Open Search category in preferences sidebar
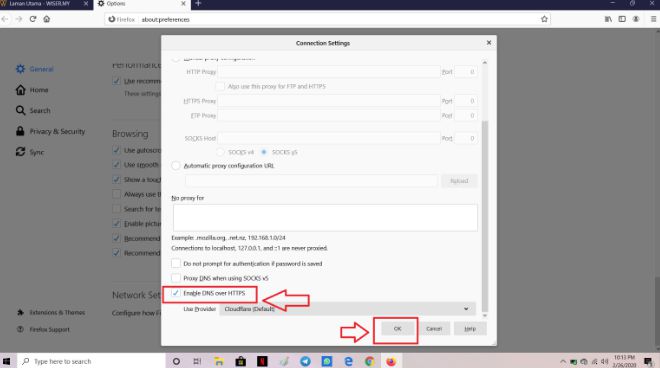 click(33, 110)
